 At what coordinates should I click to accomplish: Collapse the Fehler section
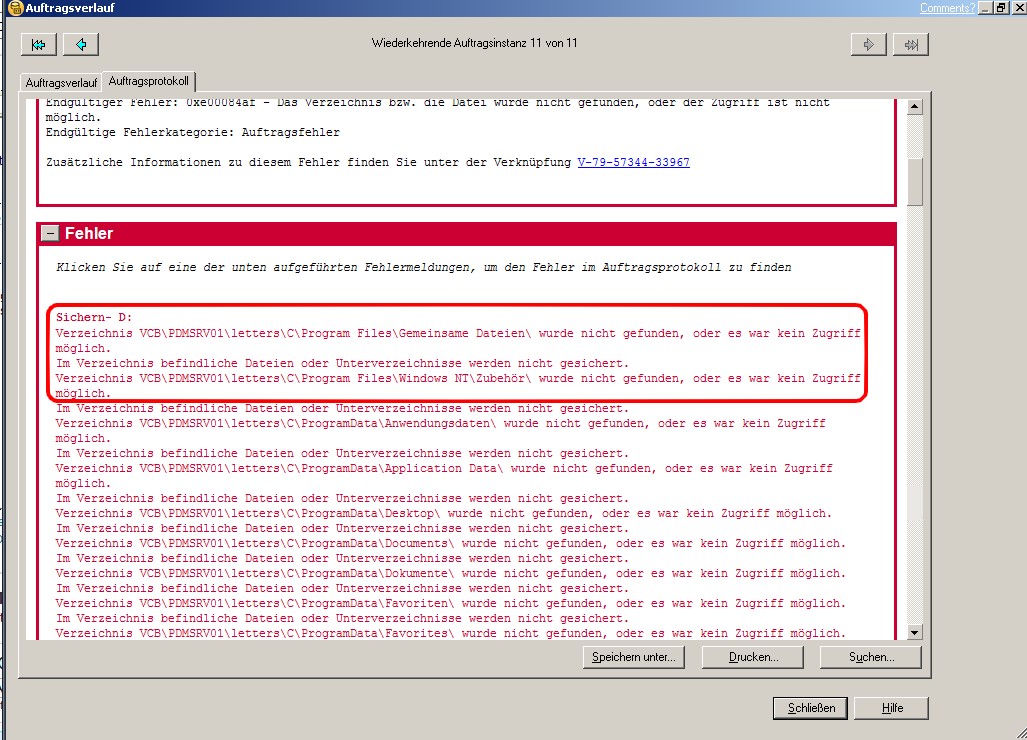click(x=50, y=233)
